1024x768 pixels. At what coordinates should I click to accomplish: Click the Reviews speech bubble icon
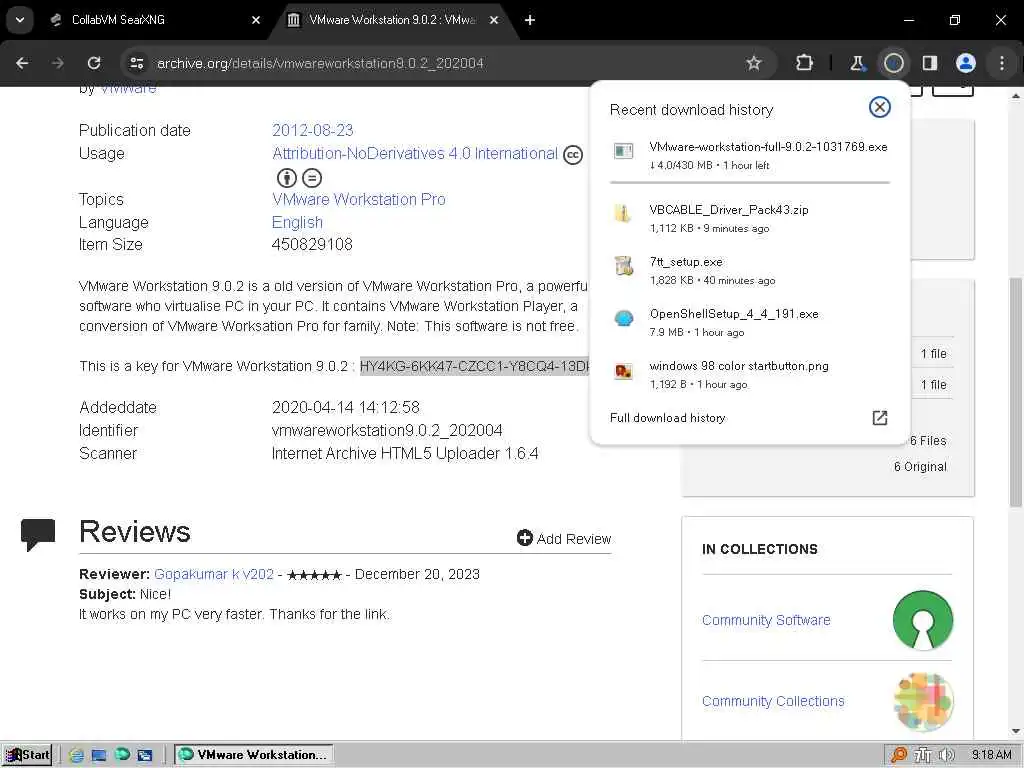(x=38, y=534)
